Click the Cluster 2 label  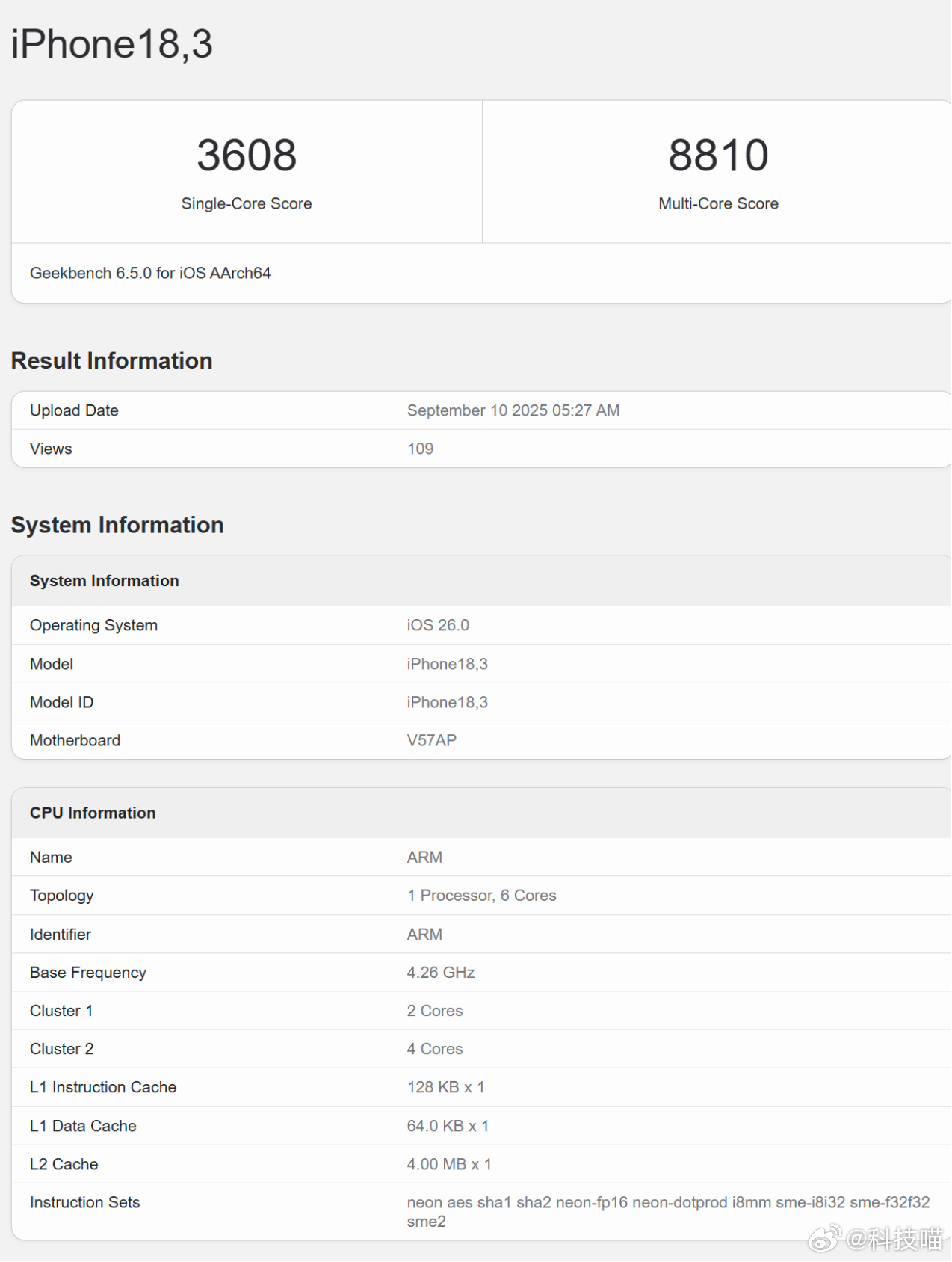tap(61, 1049)
